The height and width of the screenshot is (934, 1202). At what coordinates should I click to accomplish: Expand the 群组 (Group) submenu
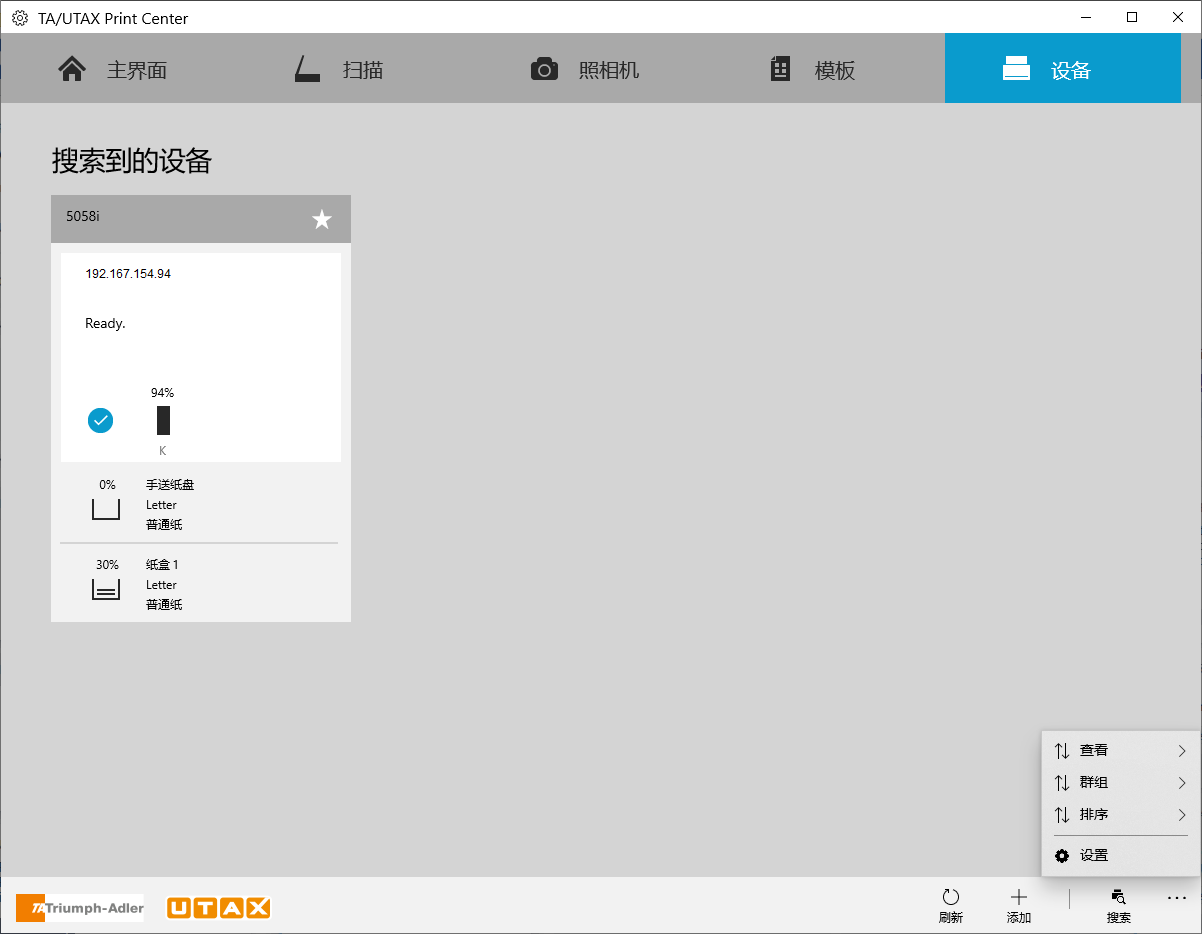(x=1117, y=782)
